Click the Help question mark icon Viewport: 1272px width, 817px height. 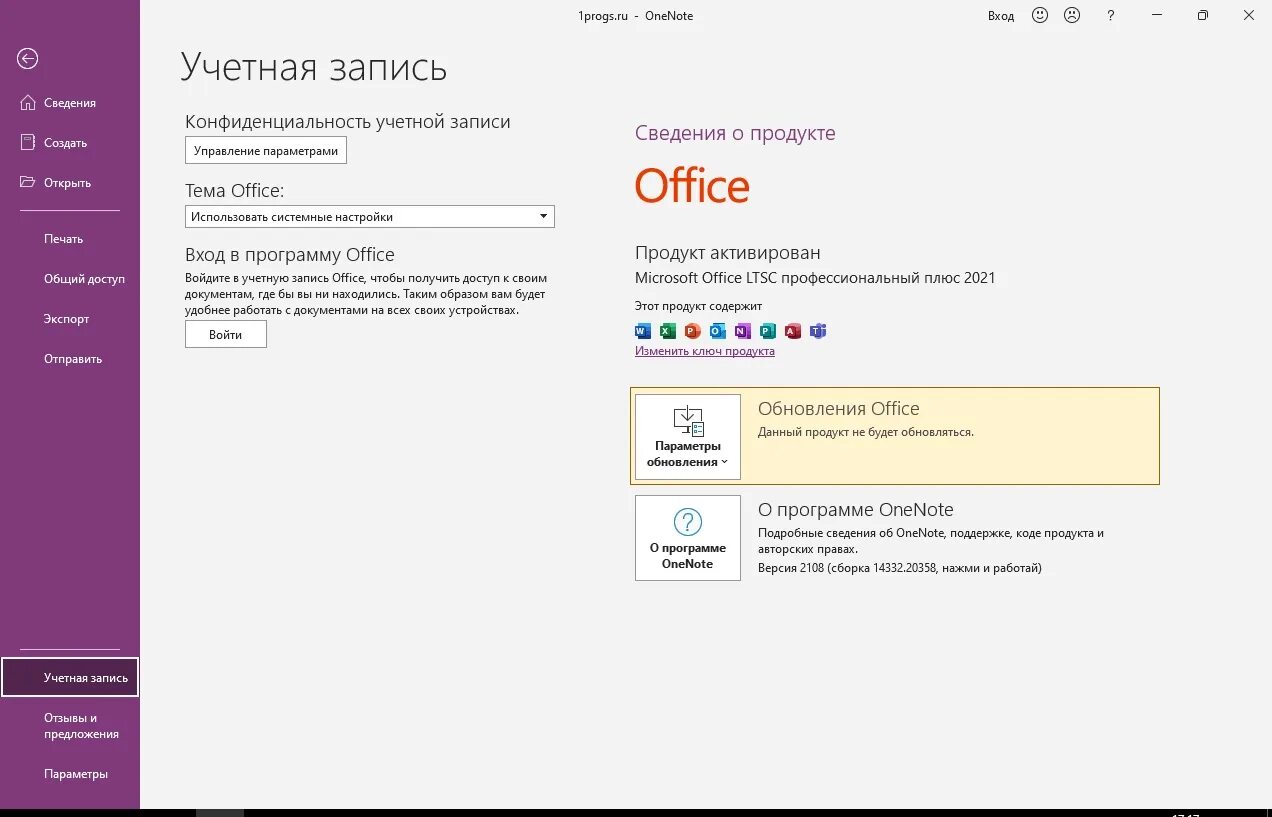1110,15
